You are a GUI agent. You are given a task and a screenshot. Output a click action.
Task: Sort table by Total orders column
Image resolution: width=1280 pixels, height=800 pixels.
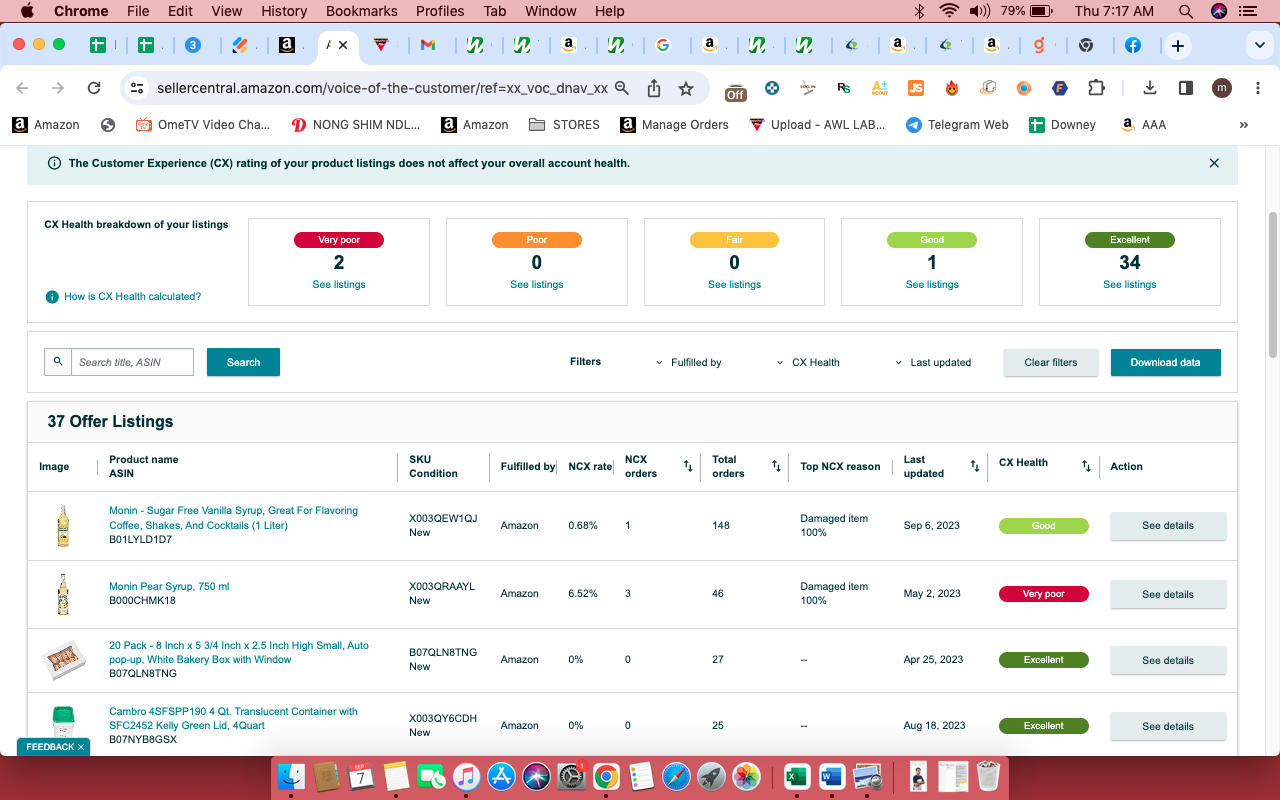point(776,466)
